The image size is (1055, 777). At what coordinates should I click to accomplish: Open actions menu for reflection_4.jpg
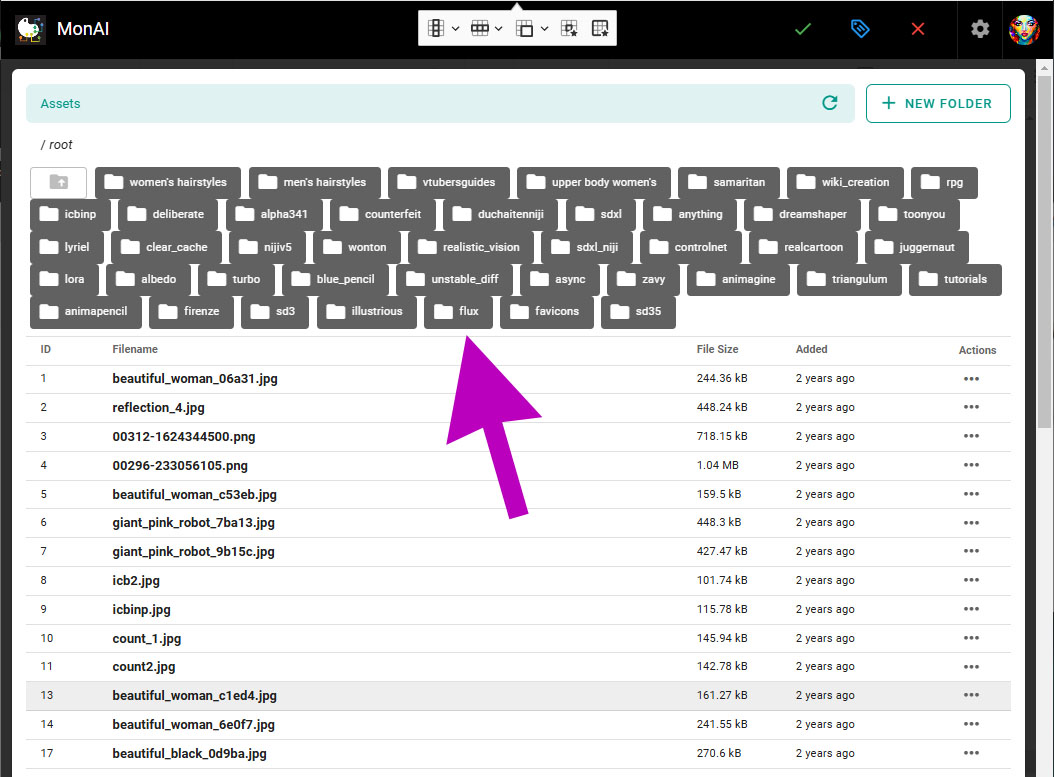(x=970, y=408)
